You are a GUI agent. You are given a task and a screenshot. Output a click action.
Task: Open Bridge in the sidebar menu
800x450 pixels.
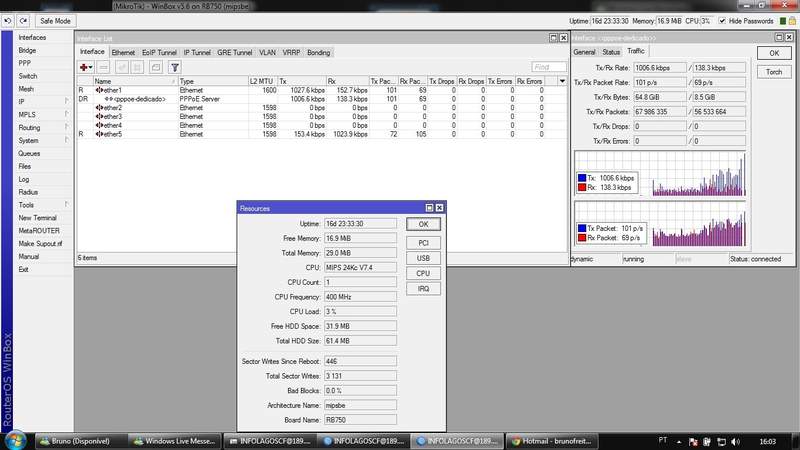pyautogui.click(x=28, y=51)
